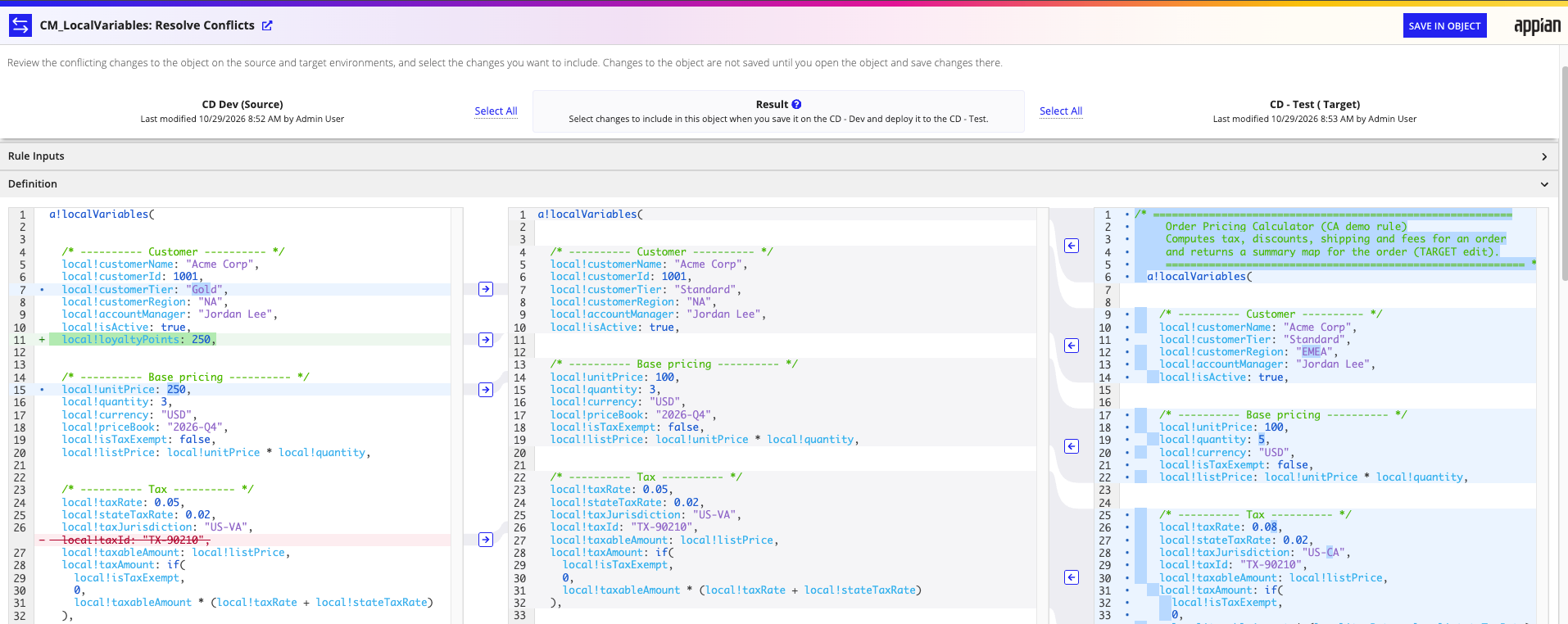This screenshot has width=1568, height=624.
Task: Click CD - Test ( Target) heading
Action: 1315,105
